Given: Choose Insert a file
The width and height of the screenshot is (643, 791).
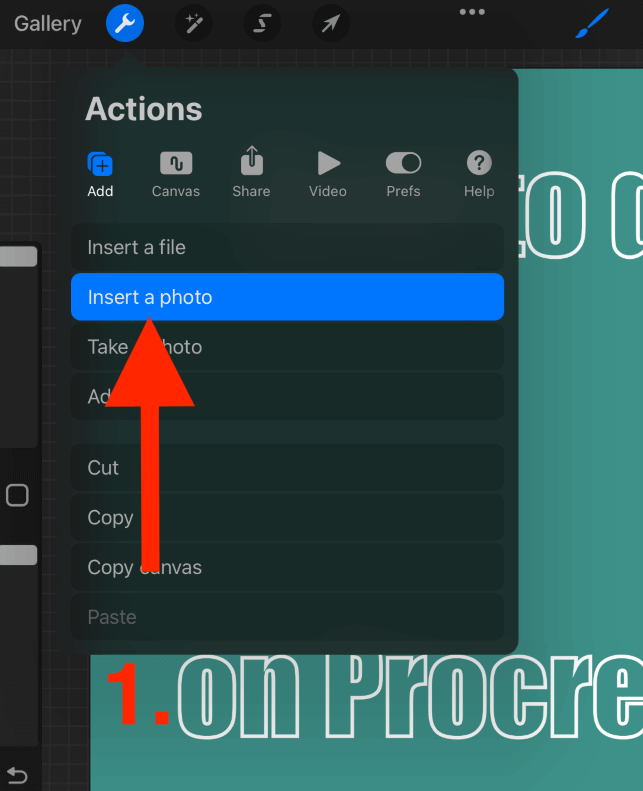Looking at the screenshot, I should coord(287,247).
